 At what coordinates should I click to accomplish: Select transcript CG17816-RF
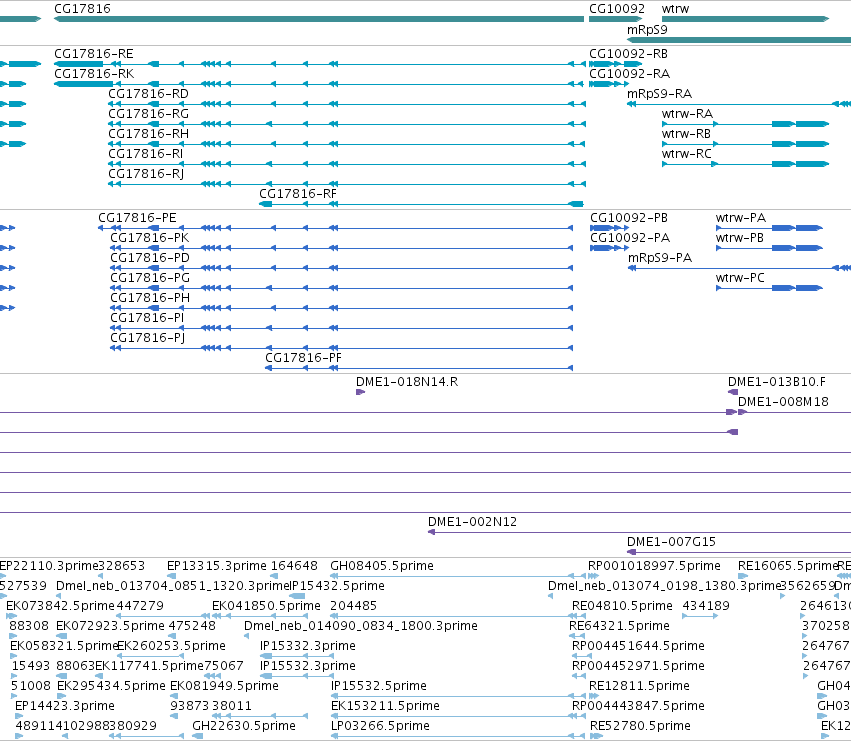pyautogui.click(x=298, y=194)
